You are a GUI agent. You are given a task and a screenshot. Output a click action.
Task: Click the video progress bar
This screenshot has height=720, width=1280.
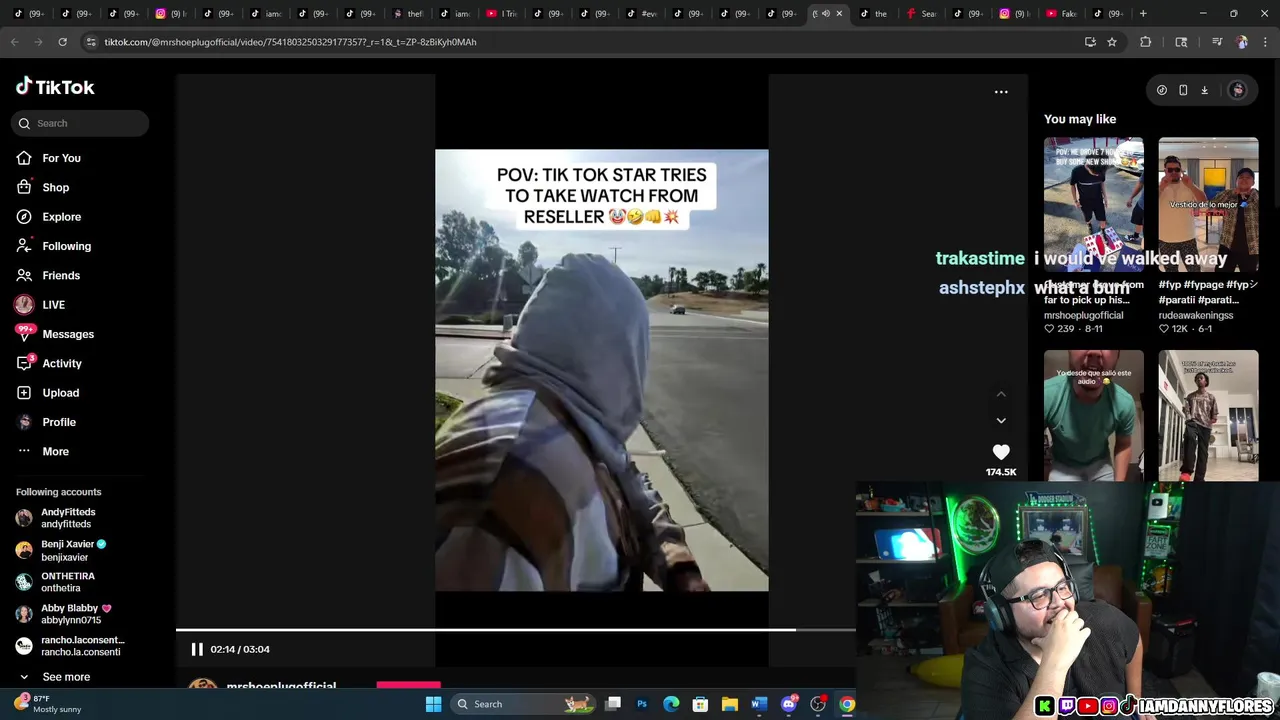tap(515, 630)
